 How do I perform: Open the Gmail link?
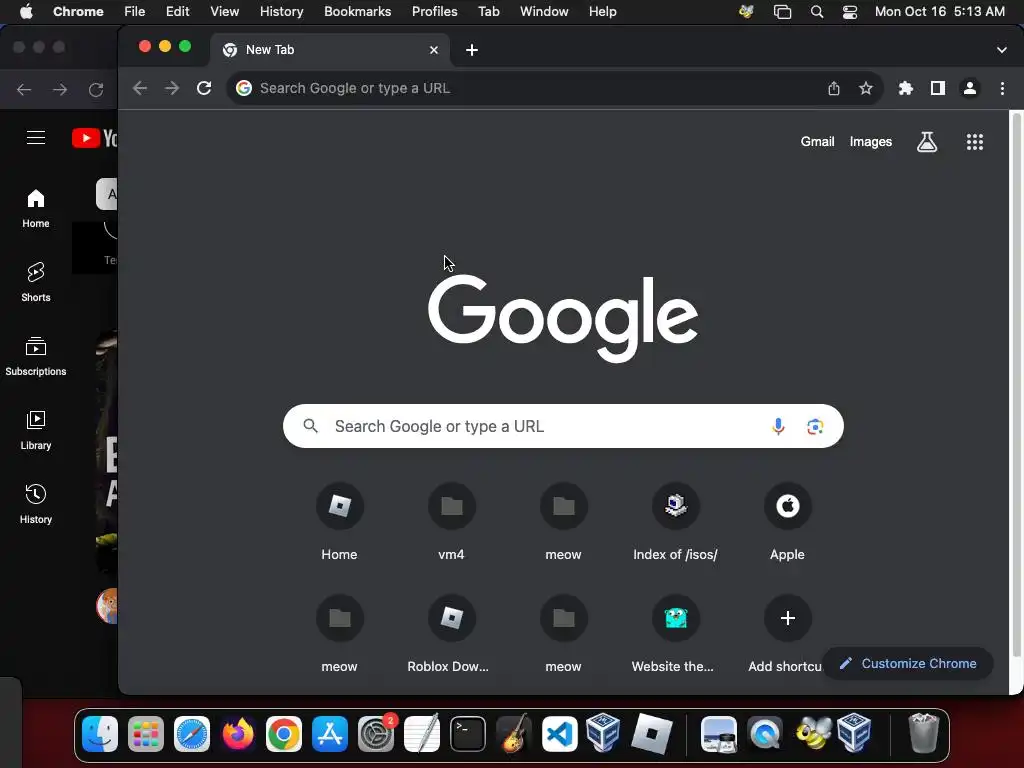pyautogui.click(x=818, y=142)
